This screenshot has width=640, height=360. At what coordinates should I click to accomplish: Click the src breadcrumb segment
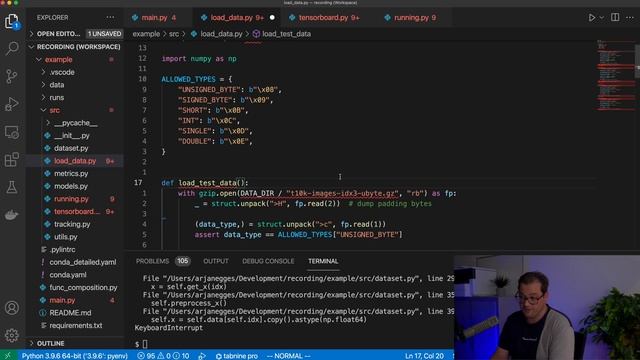pyautogui.click(x=174, y=34)
